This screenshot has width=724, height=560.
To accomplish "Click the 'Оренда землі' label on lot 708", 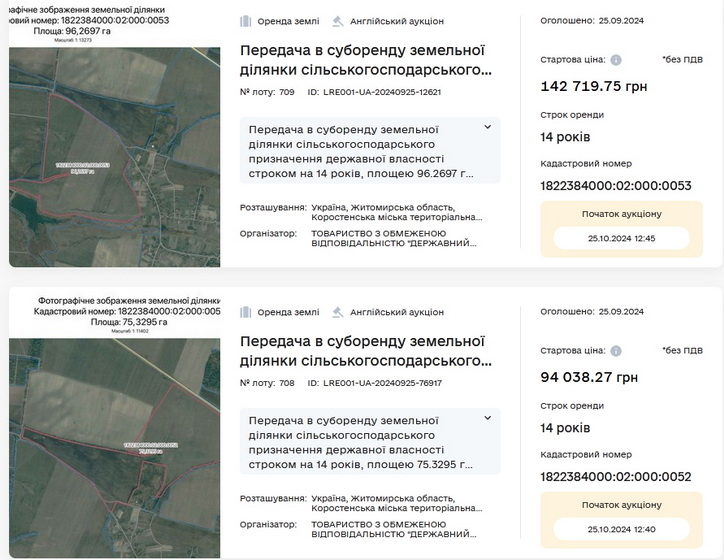I will [287, 312].
